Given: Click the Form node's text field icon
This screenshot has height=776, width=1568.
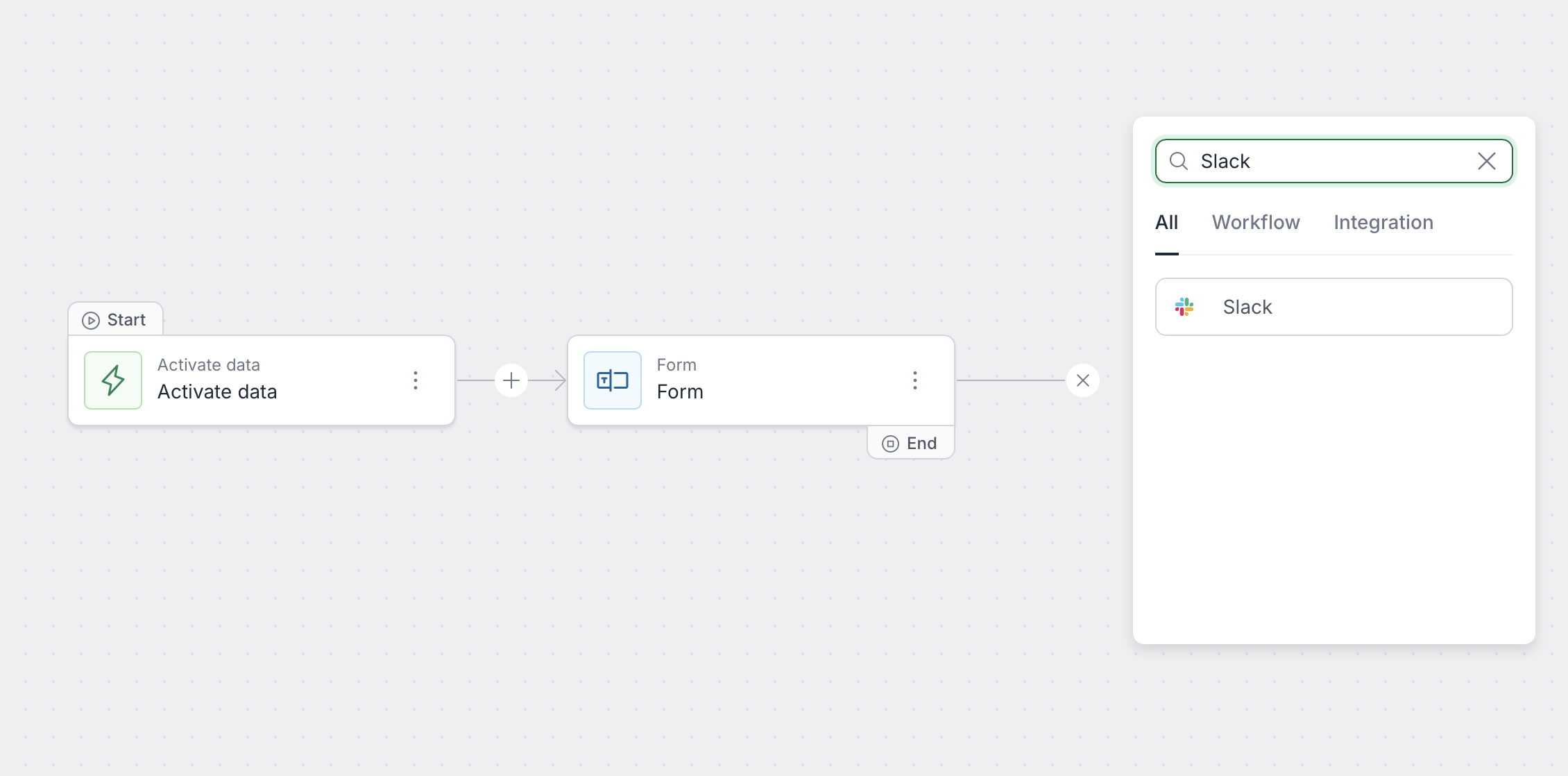Looking at the screenshot, I should (x=613, y=380).
